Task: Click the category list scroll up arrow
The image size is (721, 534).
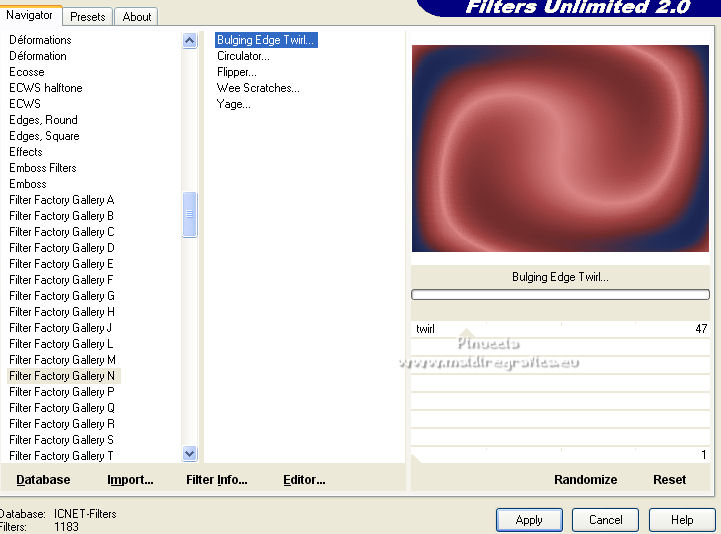Action: (x=189, y=40)
